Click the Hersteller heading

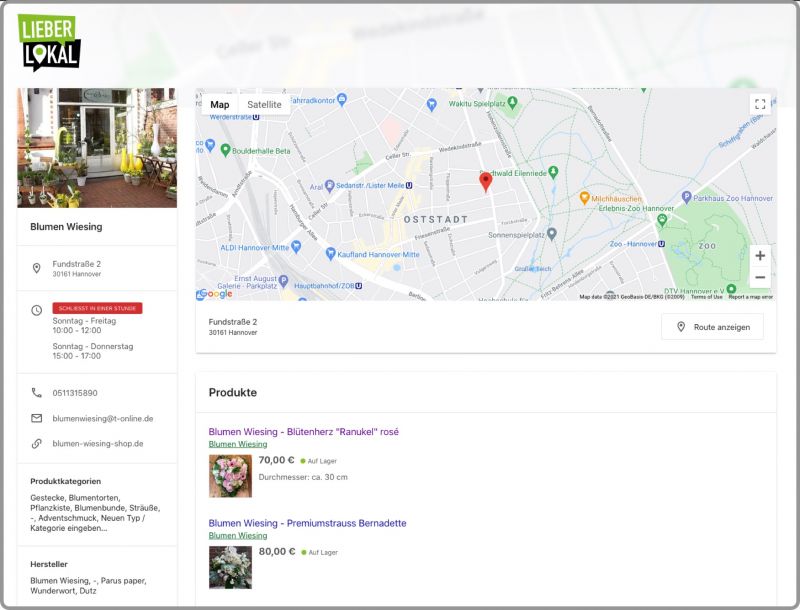[49, 564]
